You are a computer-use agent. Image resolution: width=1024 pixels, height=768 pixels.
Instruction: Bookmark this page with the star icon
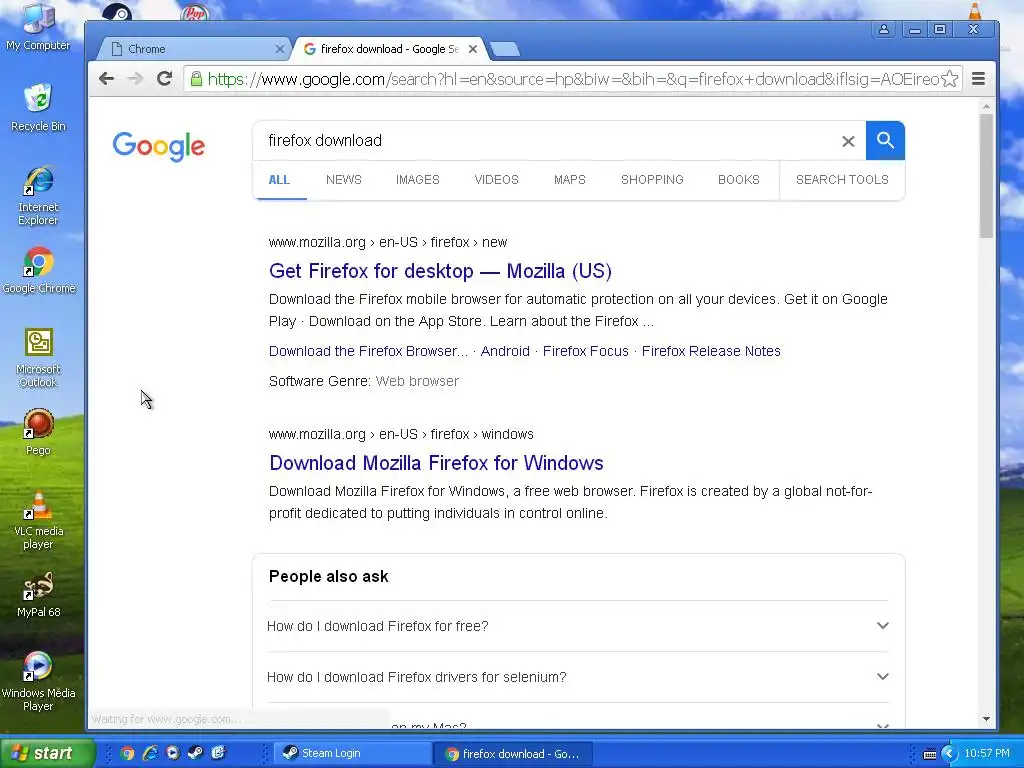[x=950, y=79]
